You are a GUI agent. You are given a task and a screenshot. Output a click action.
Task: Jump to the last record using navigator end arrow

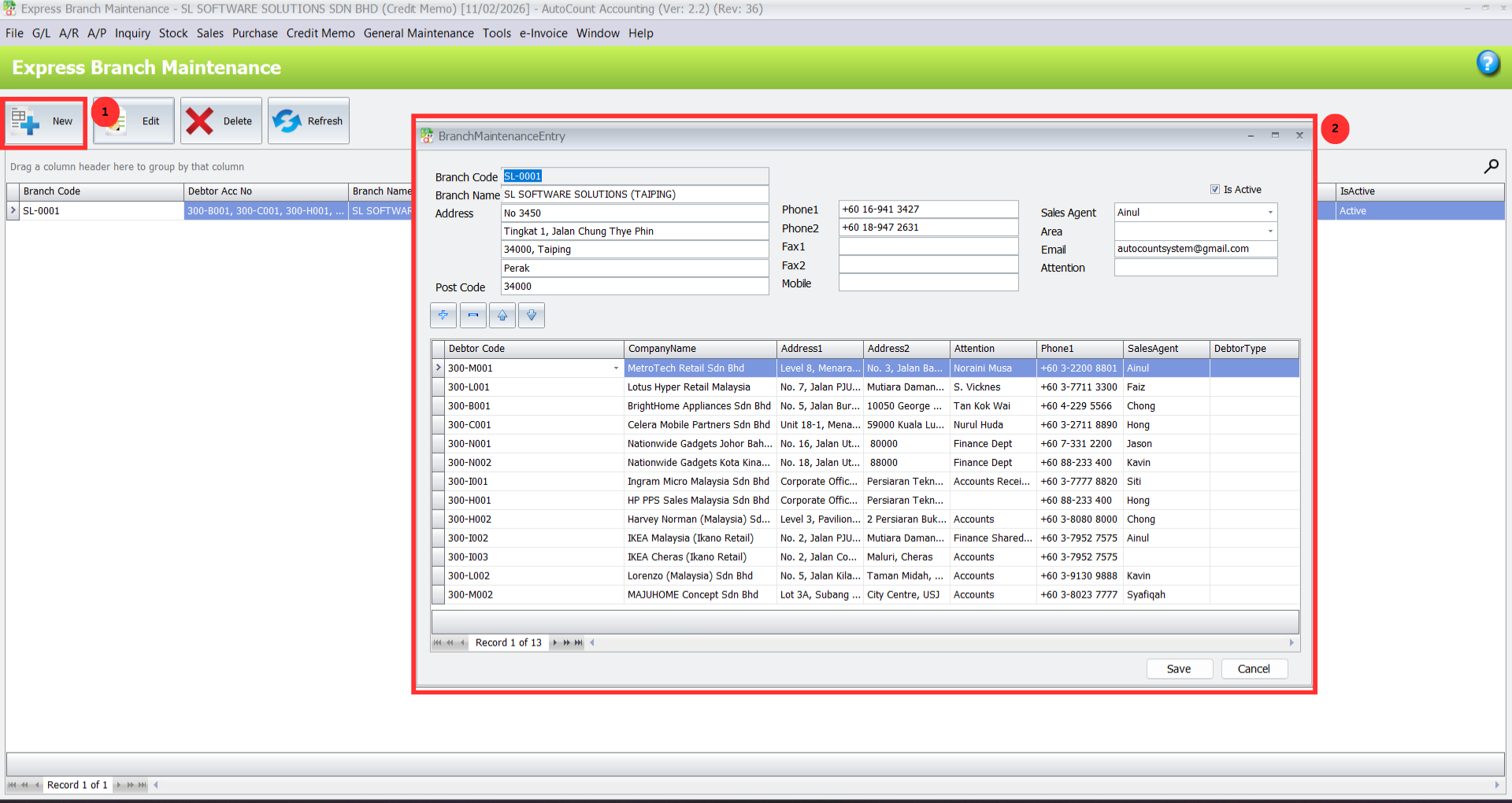(x=579, y=642)
